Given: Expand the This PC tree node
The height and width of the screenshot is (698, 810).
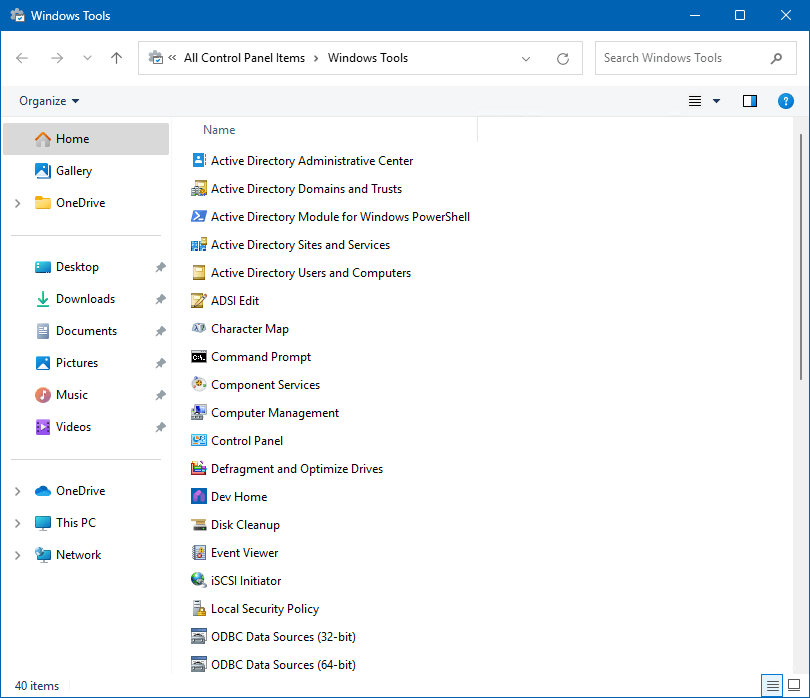Looking at the screenshot, I should click(x=17, y=523).
